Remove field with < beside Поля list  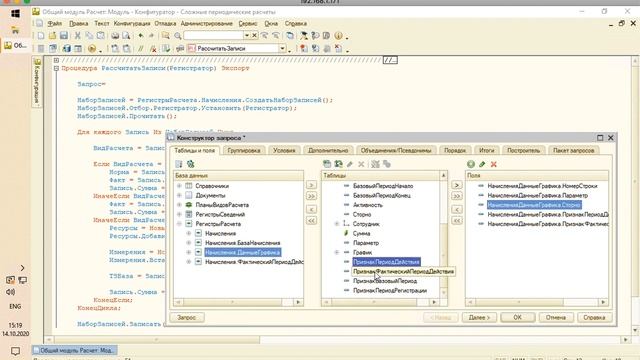[x=457, y=210]
